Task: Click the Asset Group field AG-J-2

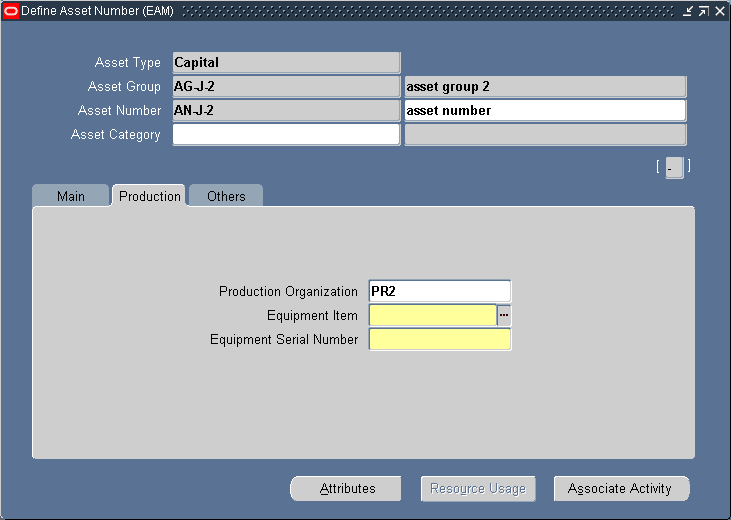Action: (x=286, y=86)
